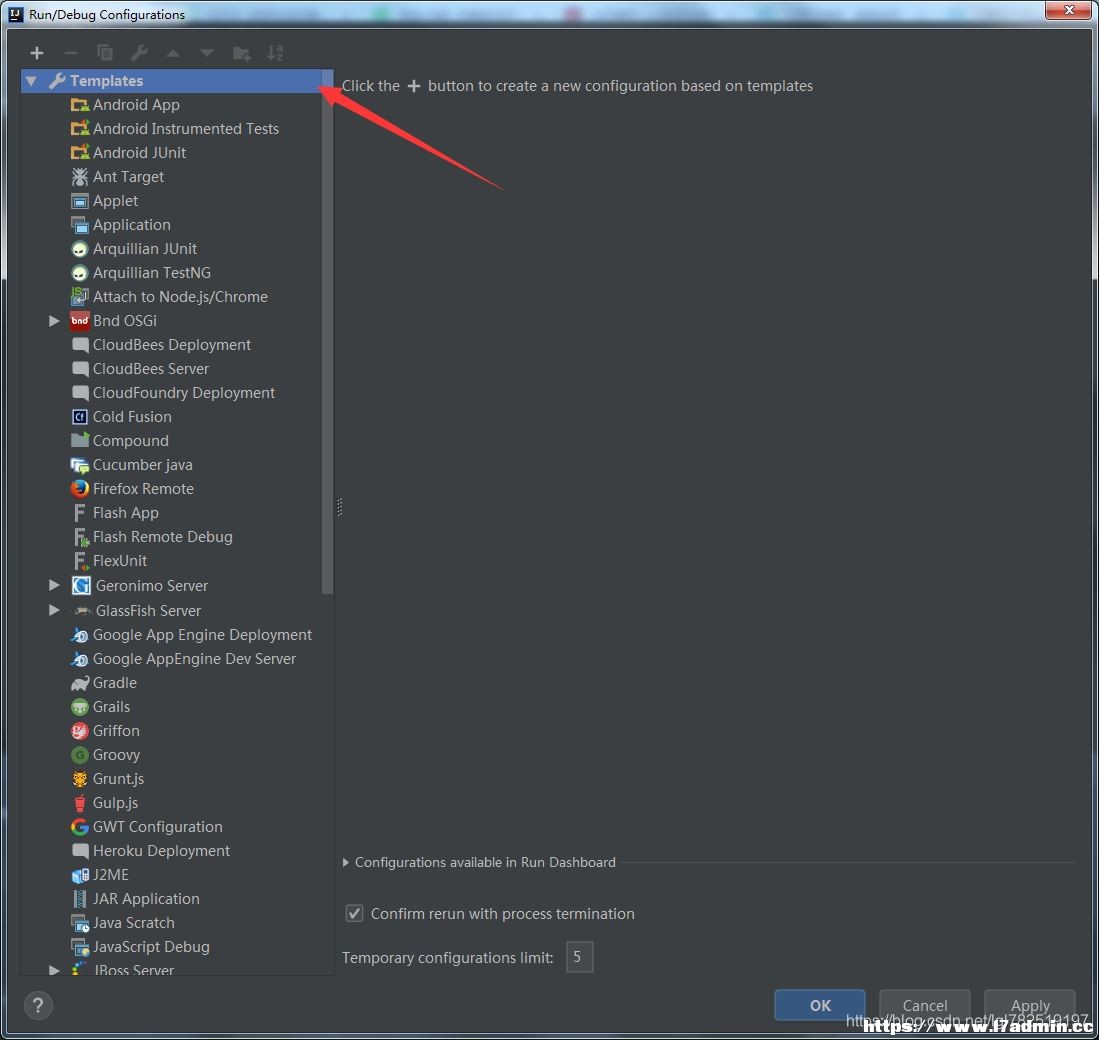Click the Copy Configuration toolbar icon
This screenshot has height=1040, width=1099.
104,53
